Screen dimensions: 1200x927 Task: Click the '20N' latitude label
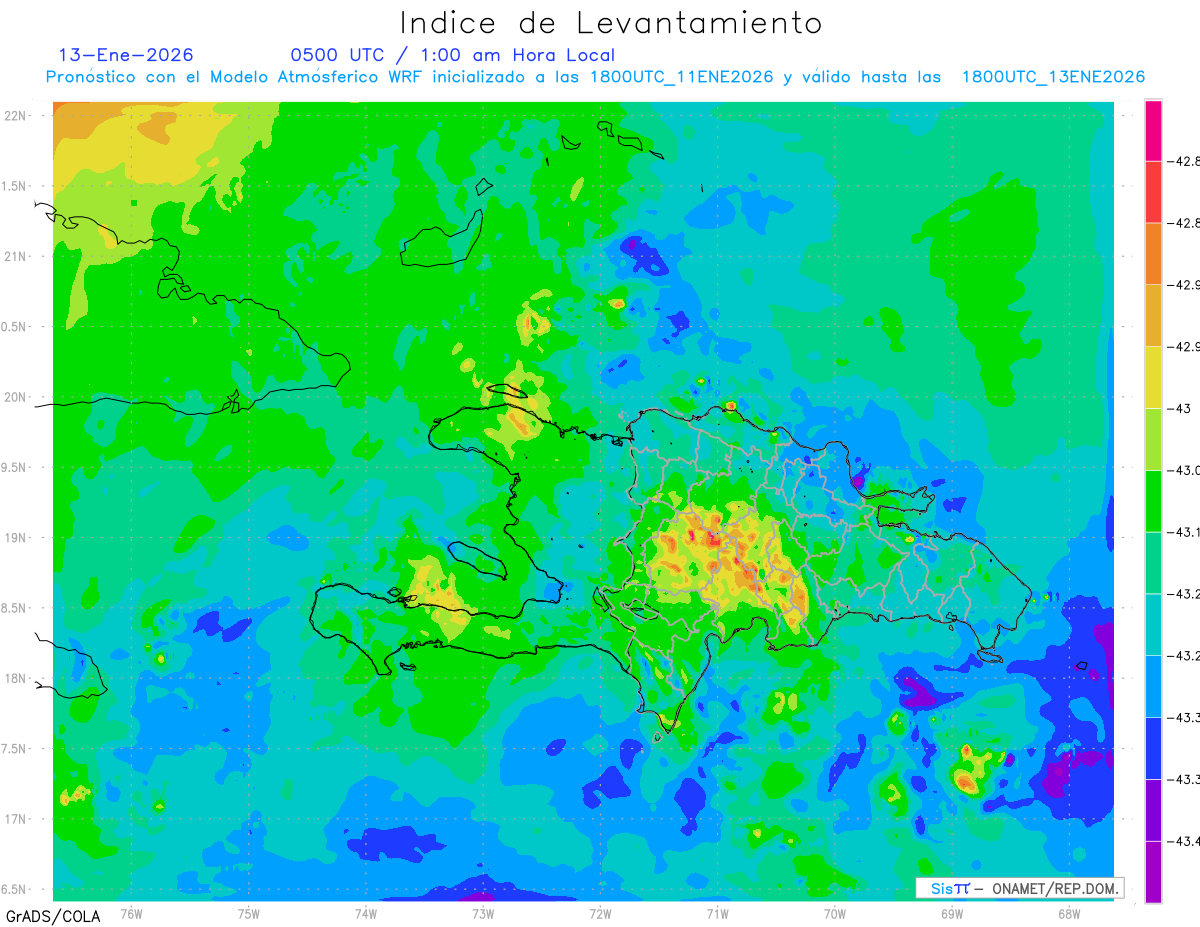(x=15, y=397)
